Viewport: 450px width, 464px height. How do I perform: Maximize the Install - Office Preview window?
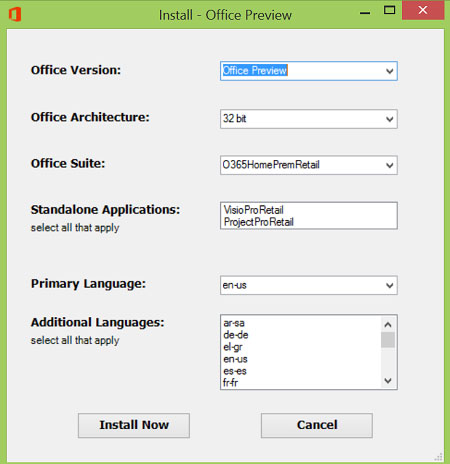click(389, 10)
